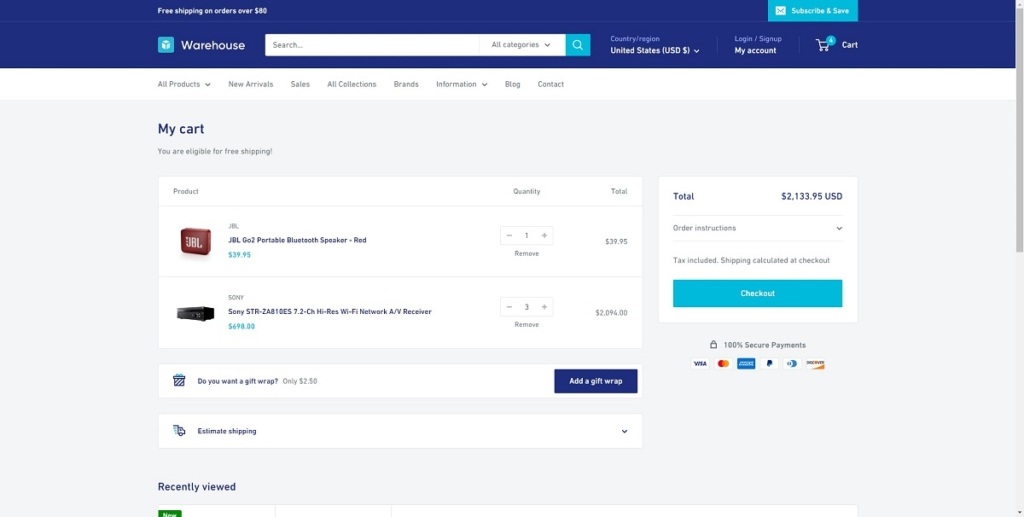Click the Add a gift wrap button
Viewport: 1024px width, 517px height.
tap(595, 381)
